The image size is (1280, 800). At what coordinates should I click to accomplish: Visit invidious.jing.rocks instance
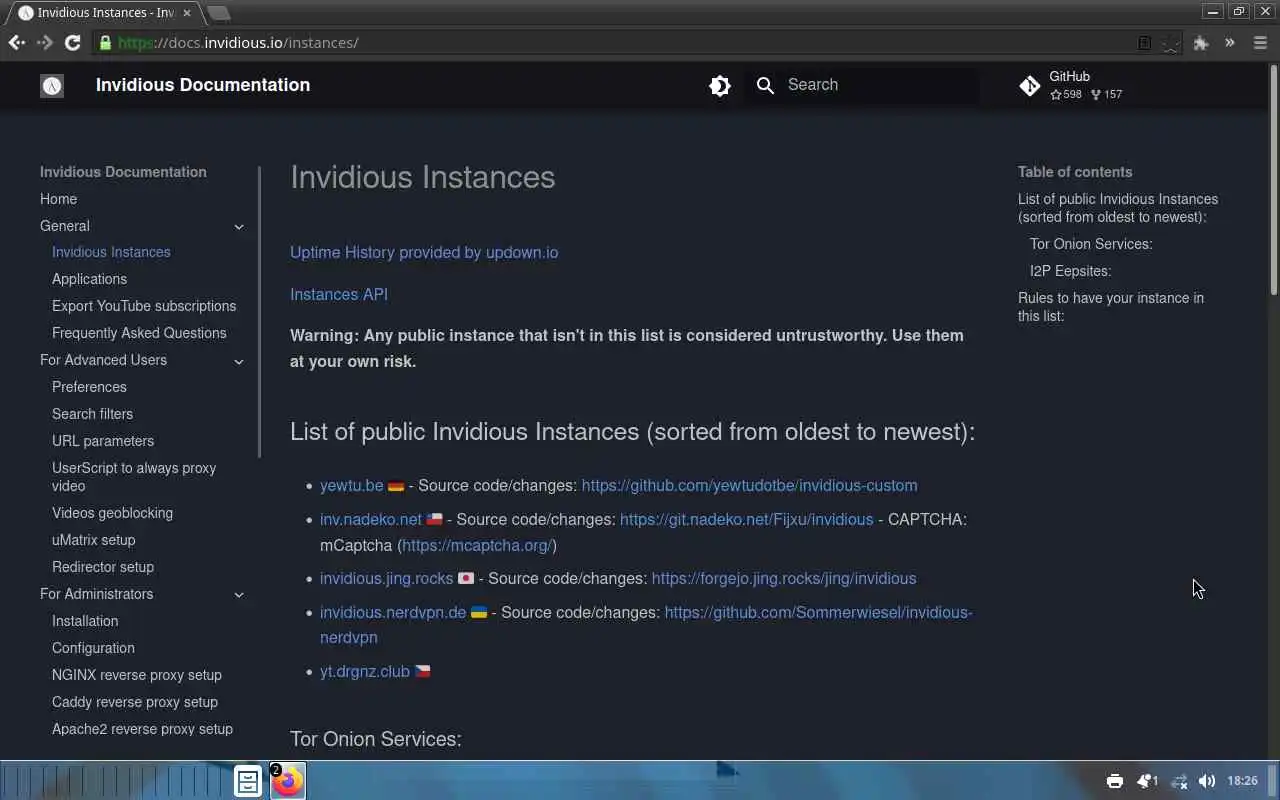[386, 578]
